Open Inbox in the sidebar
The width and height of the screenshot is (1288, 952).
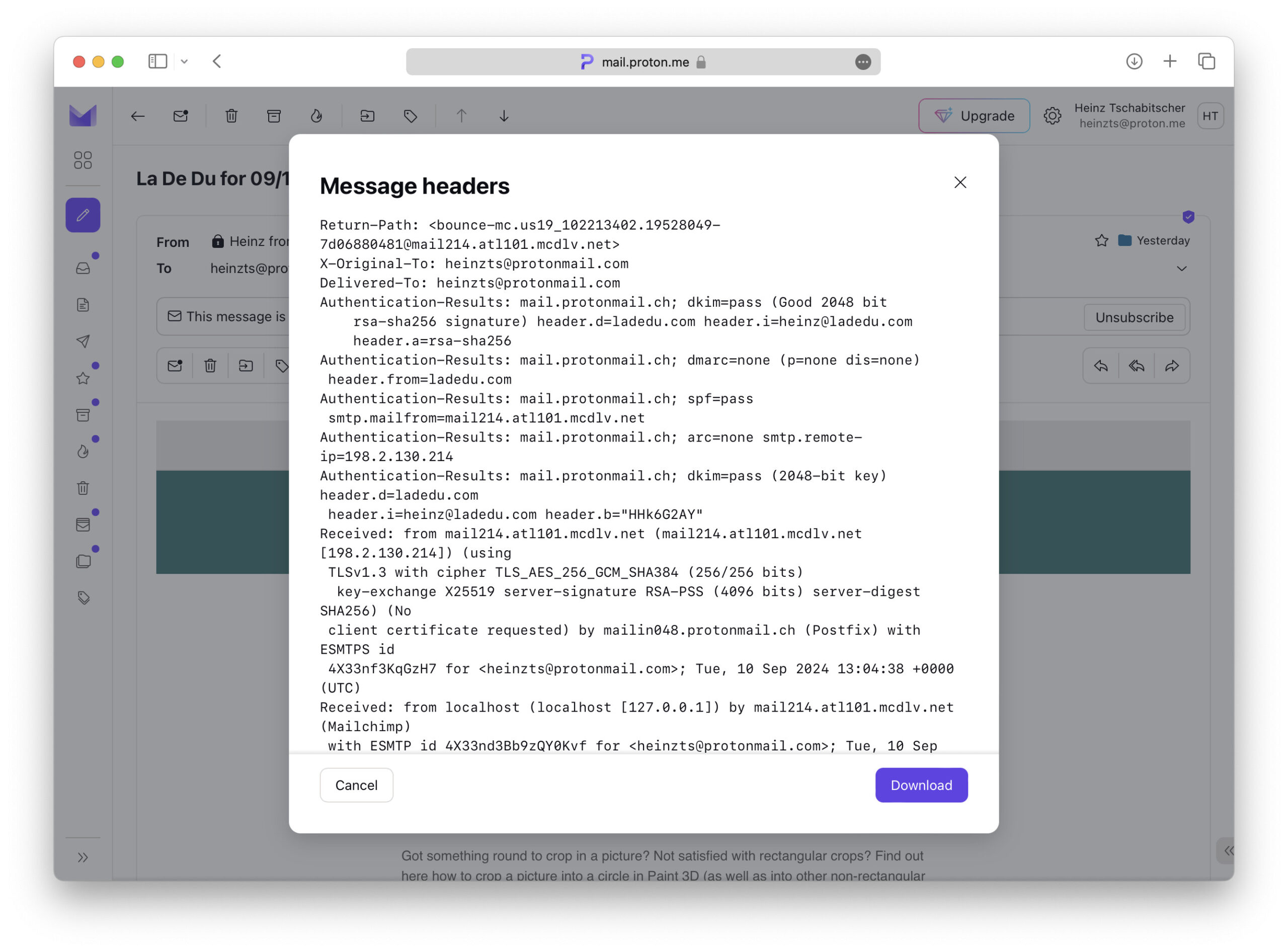83,268
